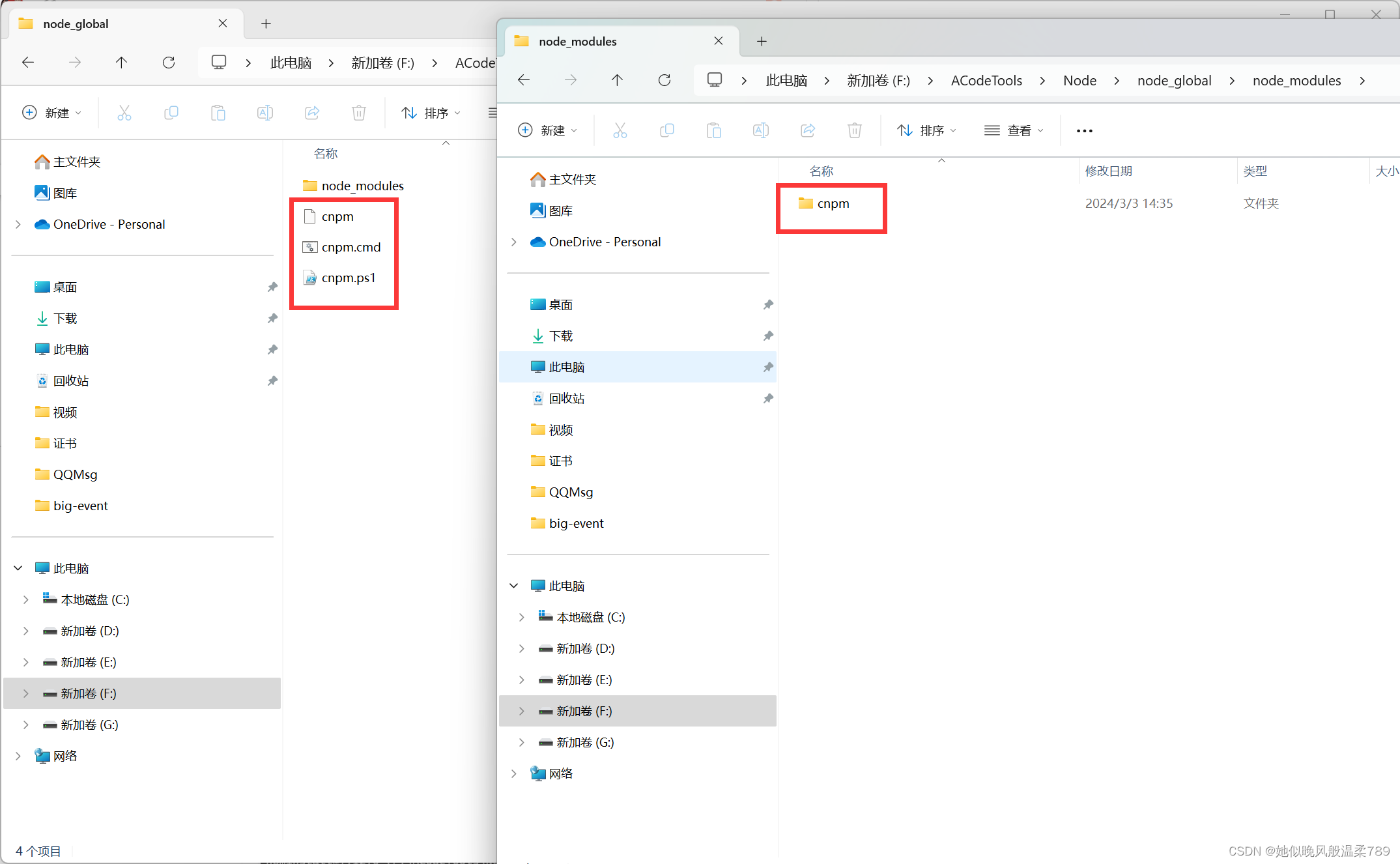
Task: Click the PC icon in node_modules address bar
Action: [x=715, y=80]
